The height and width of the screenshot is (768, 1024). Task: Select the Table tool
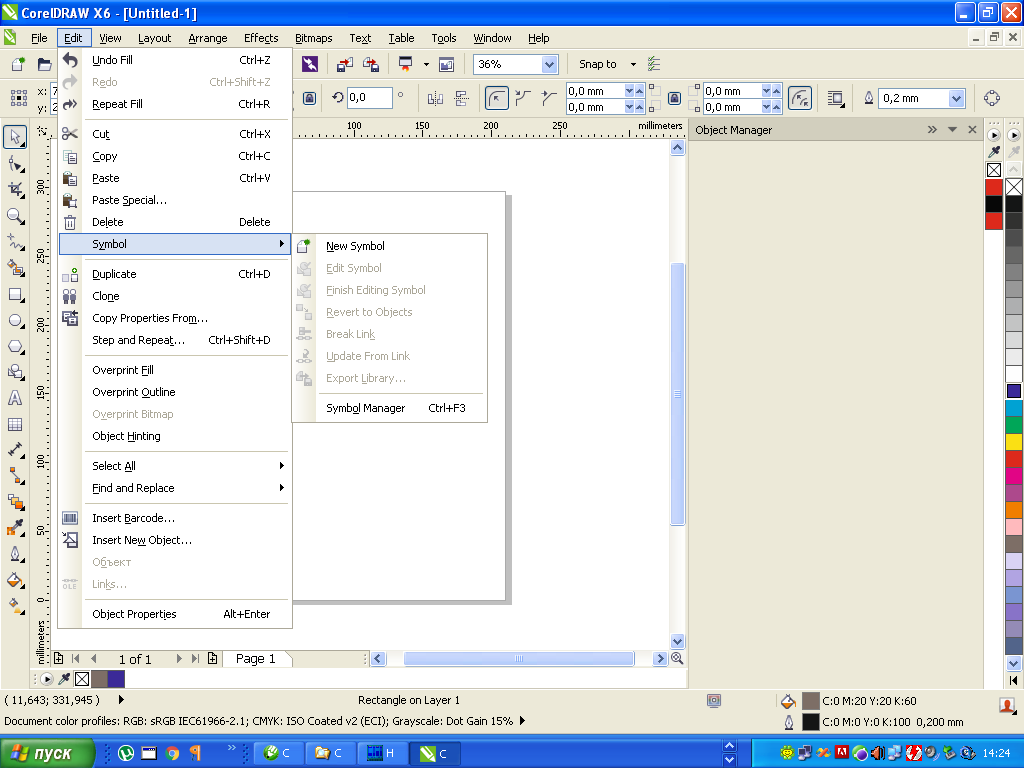pos(15,424)
